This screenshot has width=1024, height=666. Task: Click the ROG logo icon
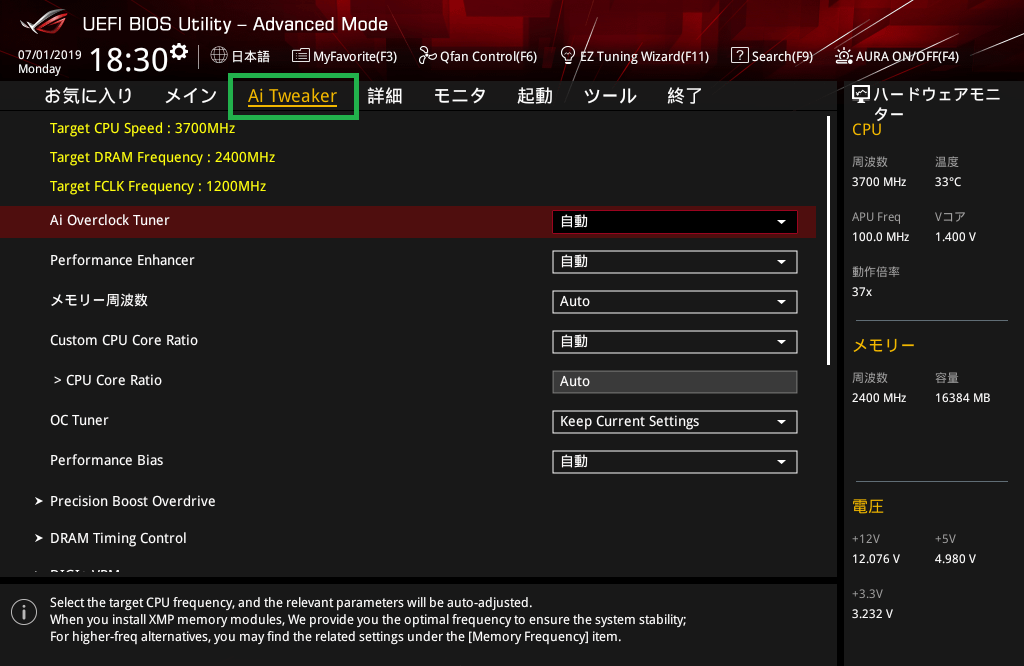(x=44, y=22)
